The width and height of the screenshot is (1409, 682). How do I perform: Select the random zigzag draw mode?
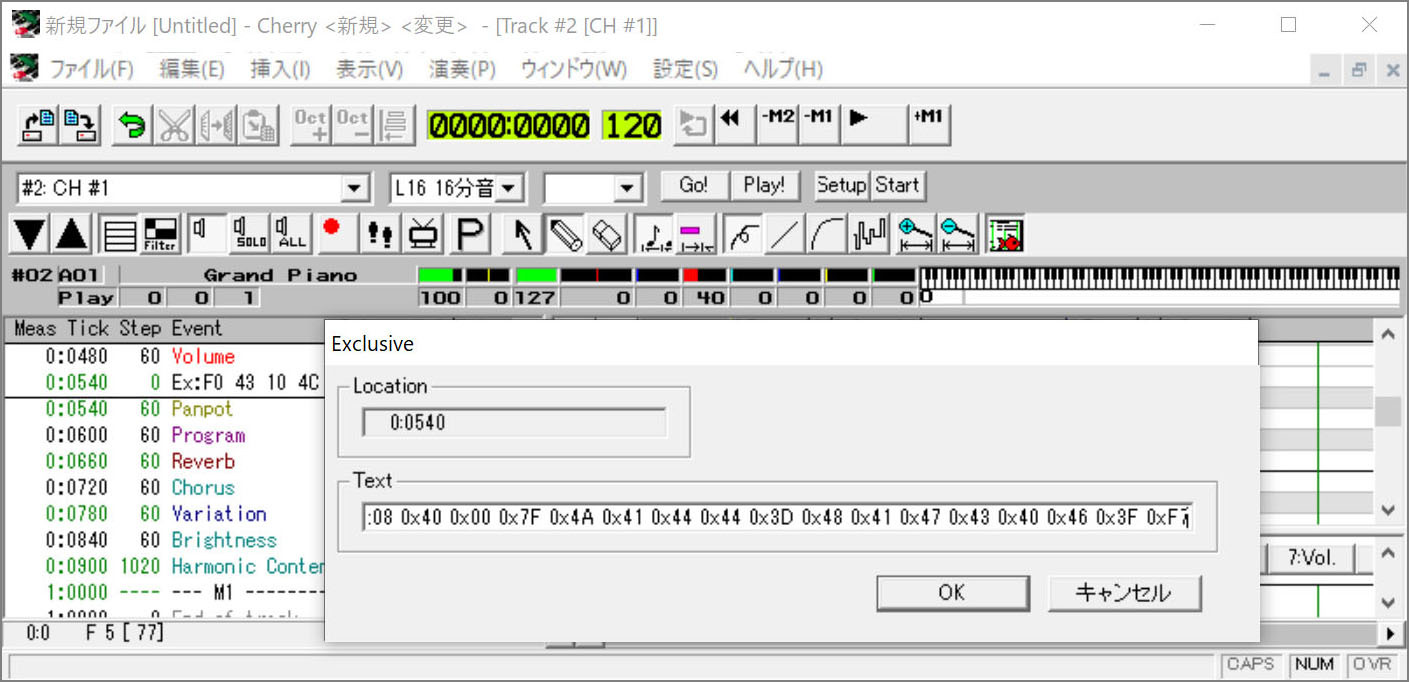click(x=869, y=234)
